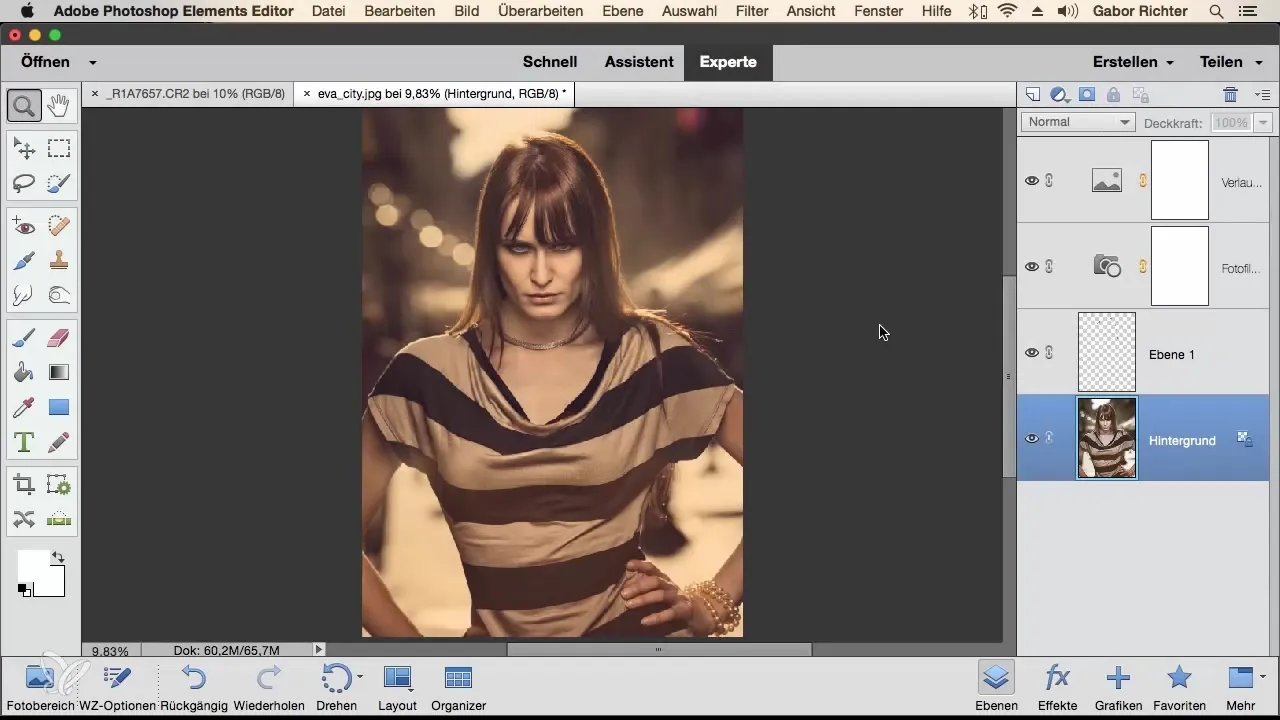Screen dimensions: 1280x720
Task: Toggle mask chain link on Fotofilter layer
Action: (1142, 266)
